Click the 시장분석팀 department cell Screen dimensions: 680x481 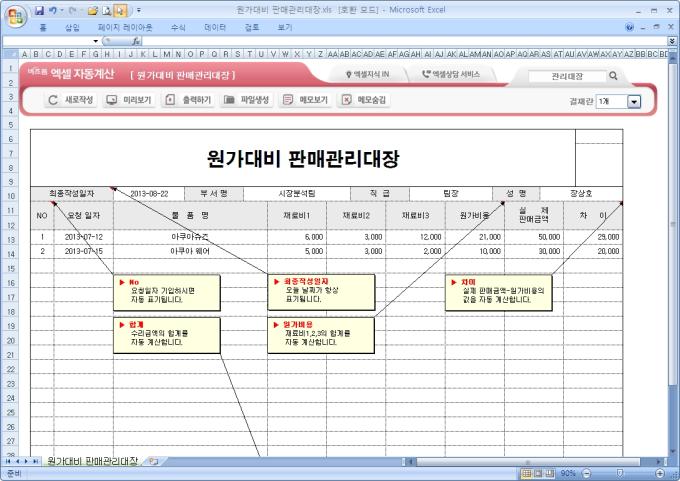[x=297, y=194]
